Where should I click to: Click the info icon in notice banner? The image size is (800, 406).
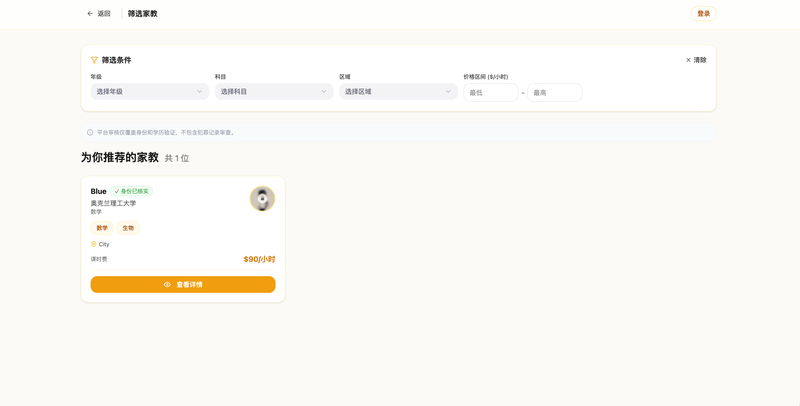pyautogui.click(x=90, y=133)
